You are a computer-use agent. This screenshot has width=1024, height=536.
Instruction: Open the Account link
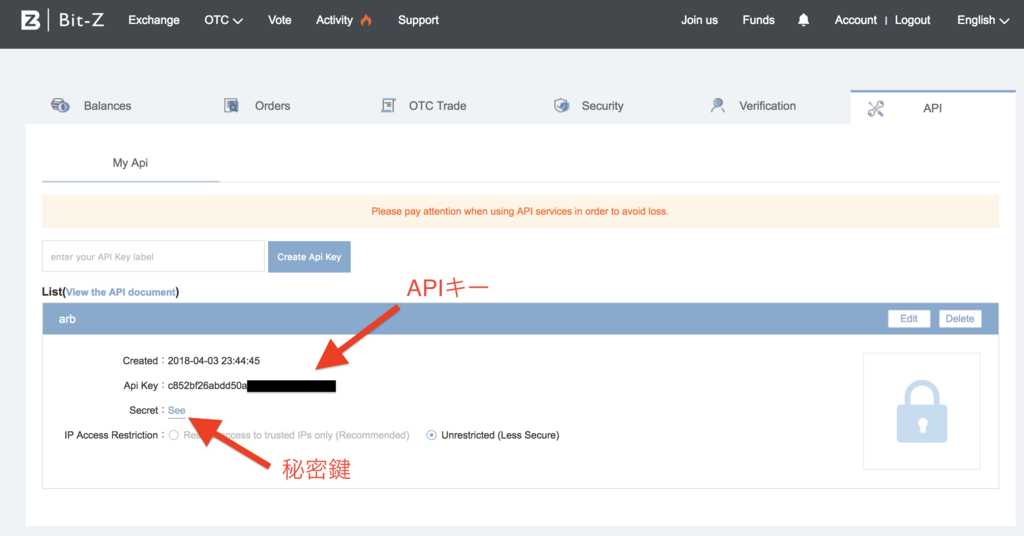(856, 20)
